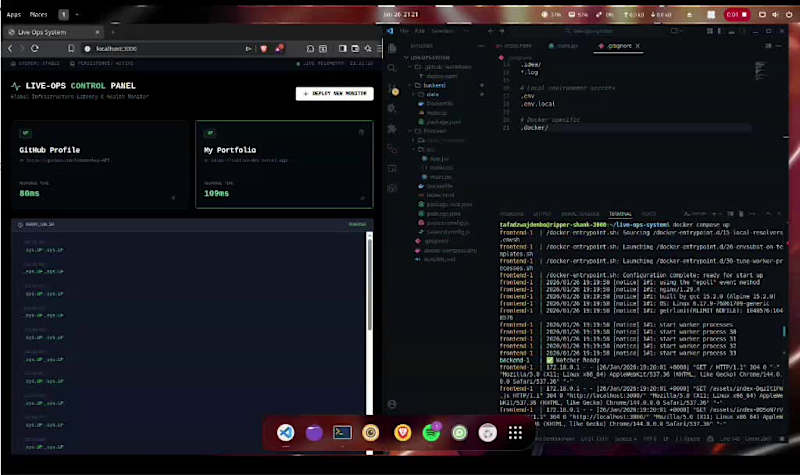Click the GitHub Profile URL link
Image resolution: width=800 pixels, height=475 pixels.
coord(64,160)
